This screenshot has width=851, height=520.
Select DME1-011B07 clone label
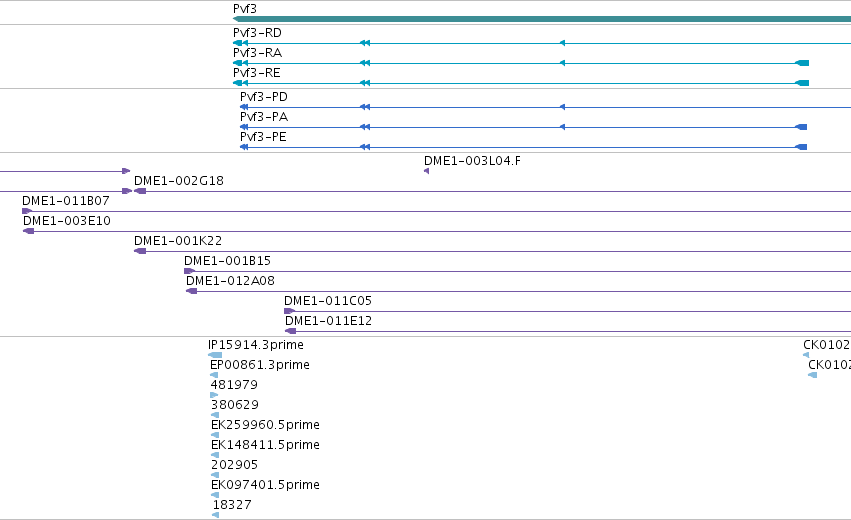coord(66,201)
